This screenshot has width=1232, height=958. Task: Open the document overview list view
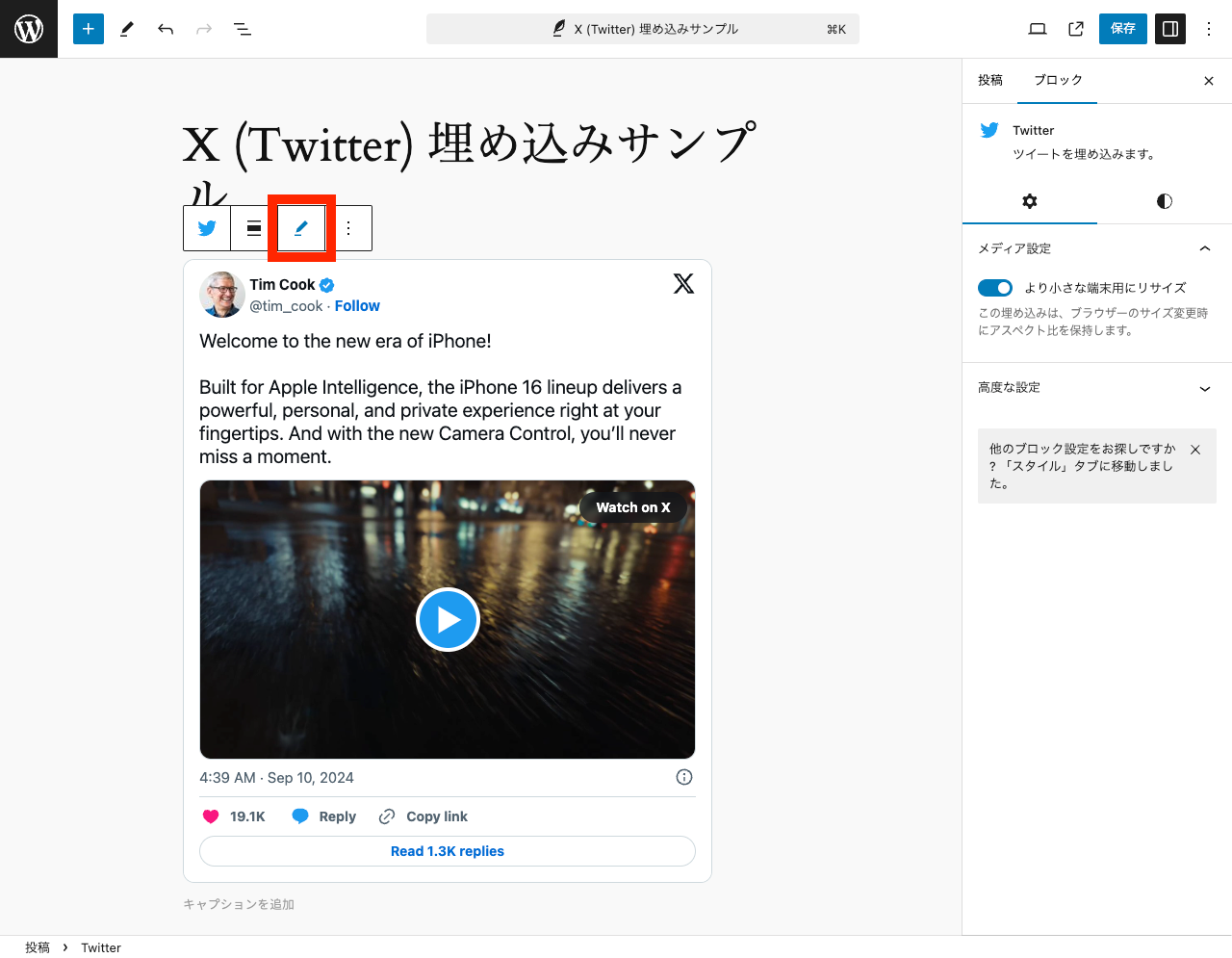point(243,29)
